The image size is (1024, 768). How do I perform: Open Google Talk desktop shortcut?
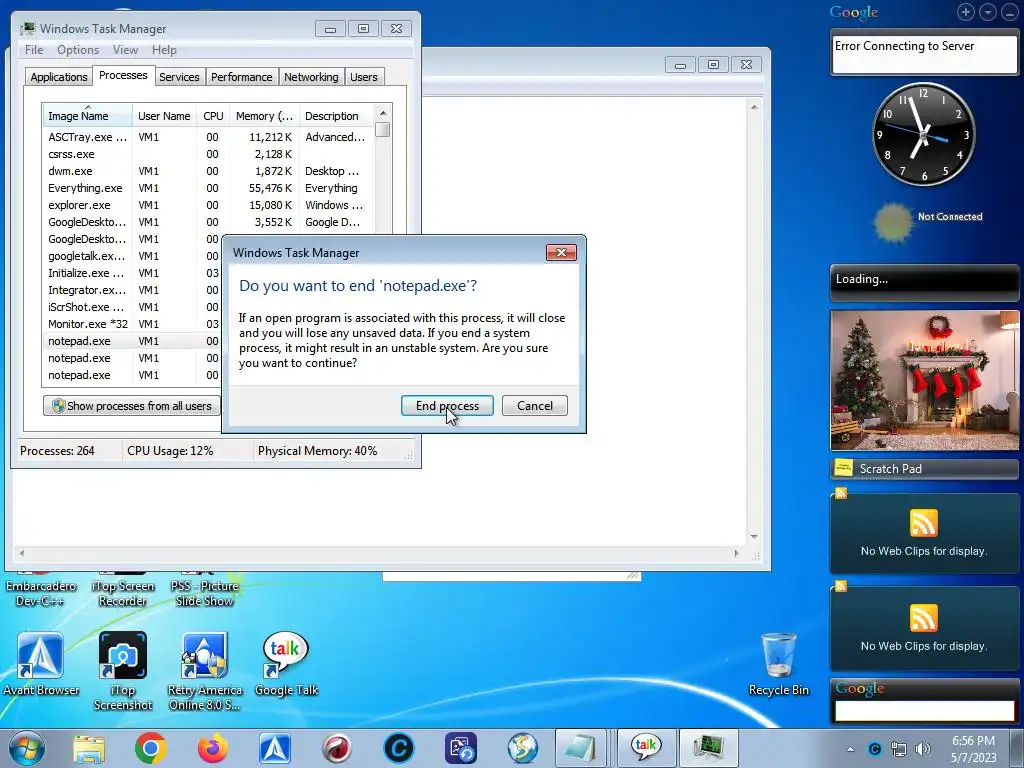286,664
